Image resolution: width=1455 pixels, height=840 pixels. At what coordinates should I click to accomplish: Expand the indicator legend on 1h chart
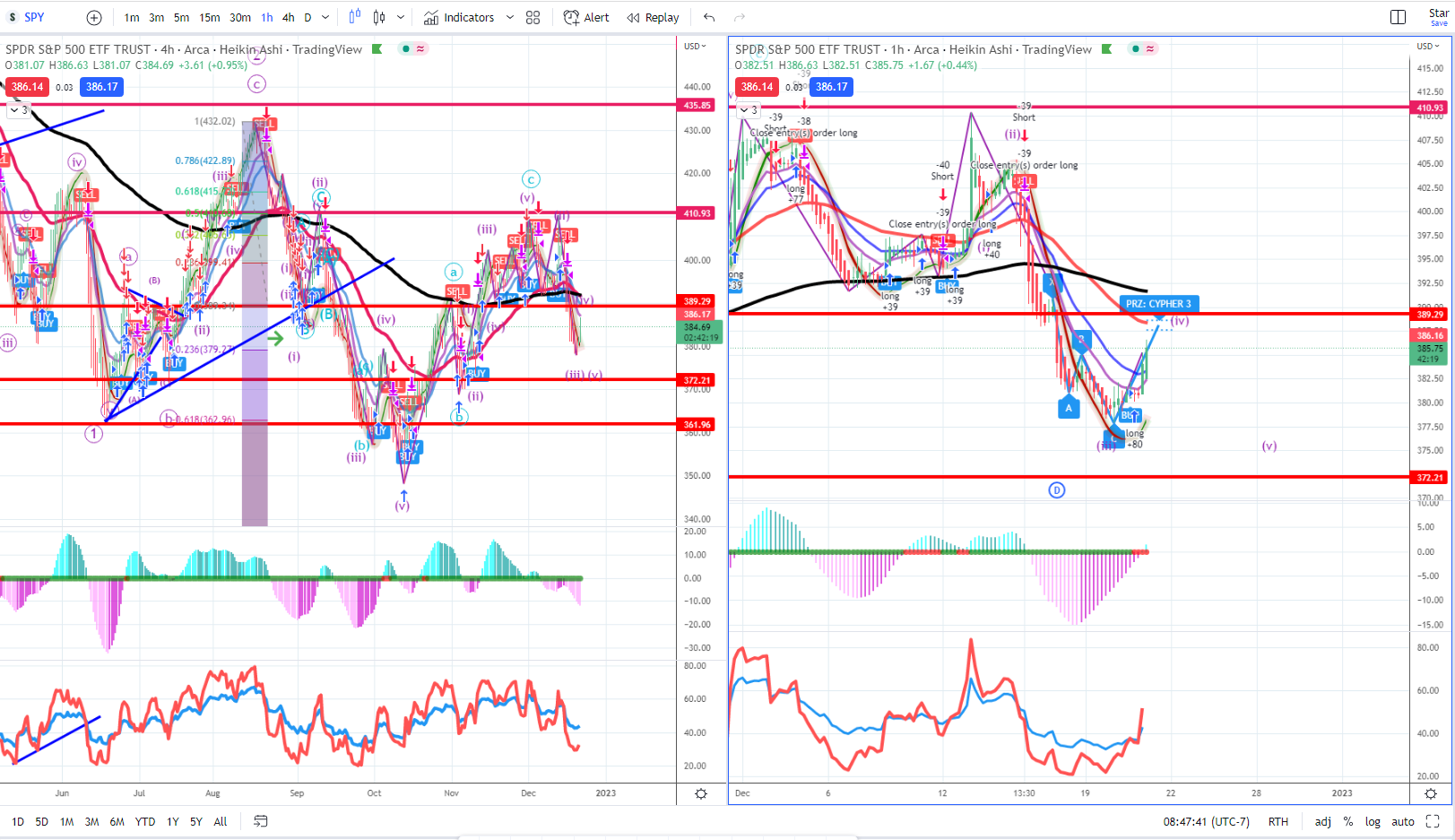pyautogui.click(x=748, y=110)
